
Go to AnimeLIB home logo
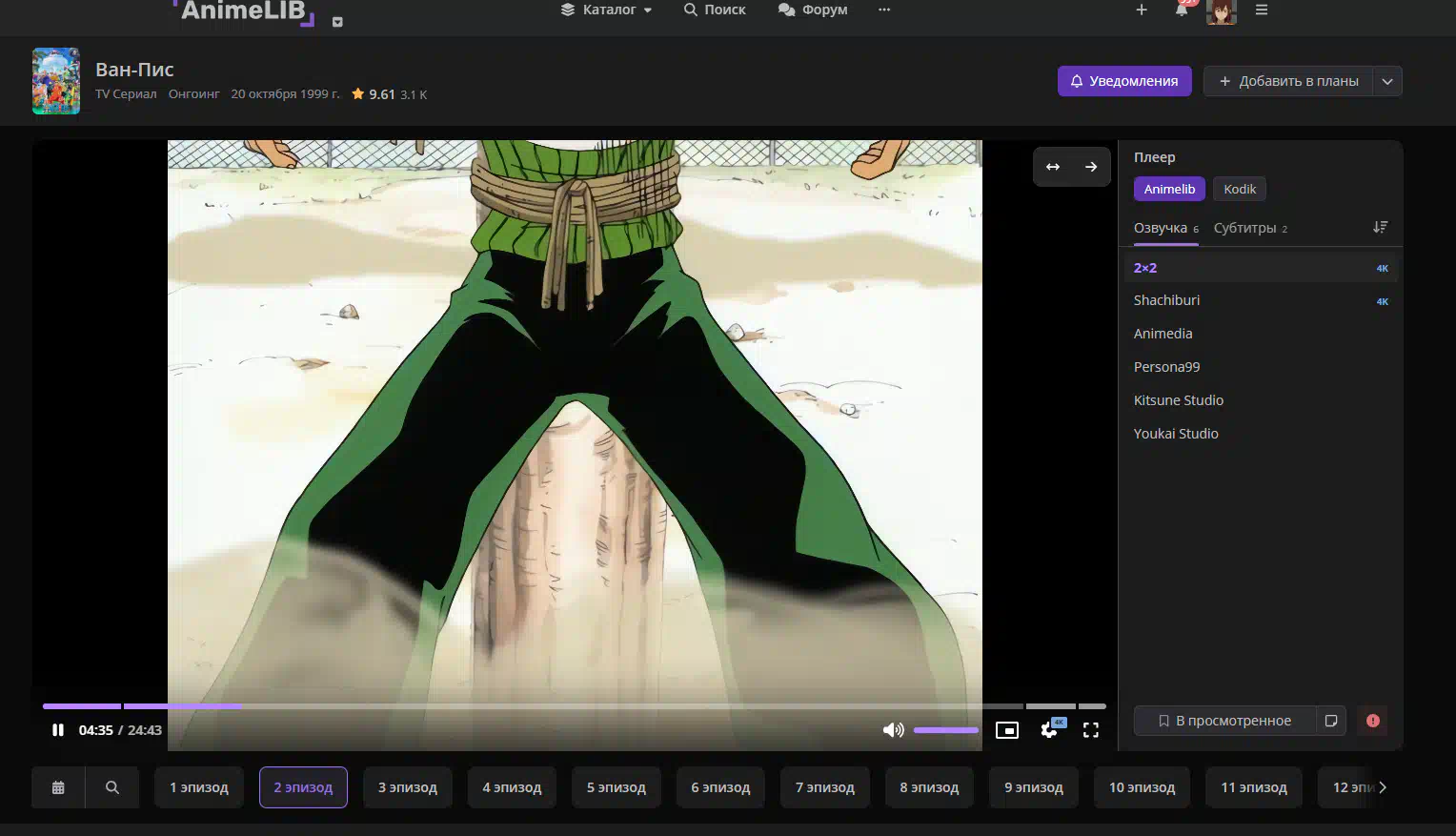[x=244, y=11]
